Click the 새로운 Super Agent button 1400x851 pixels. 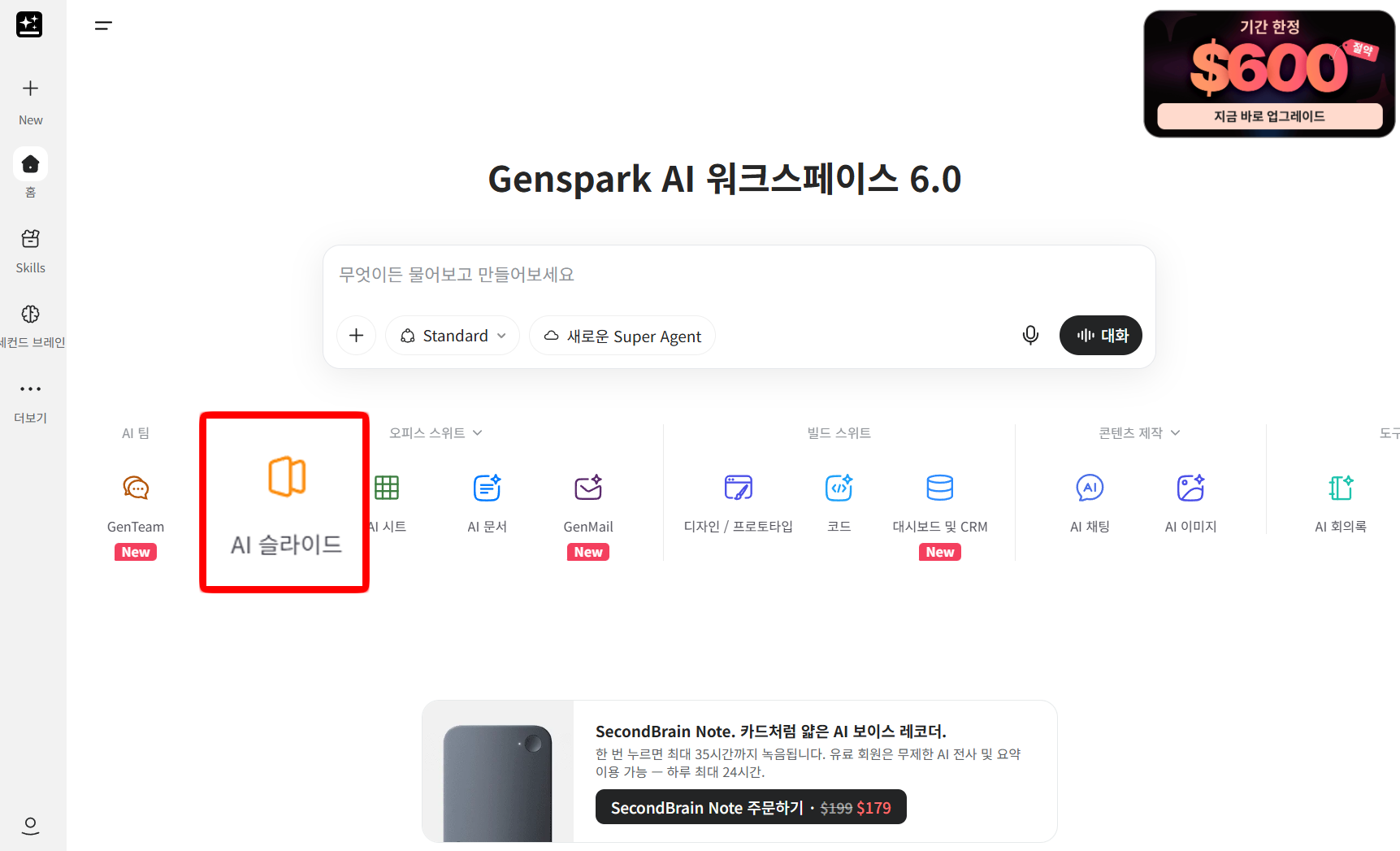click(x=622, y=336)
